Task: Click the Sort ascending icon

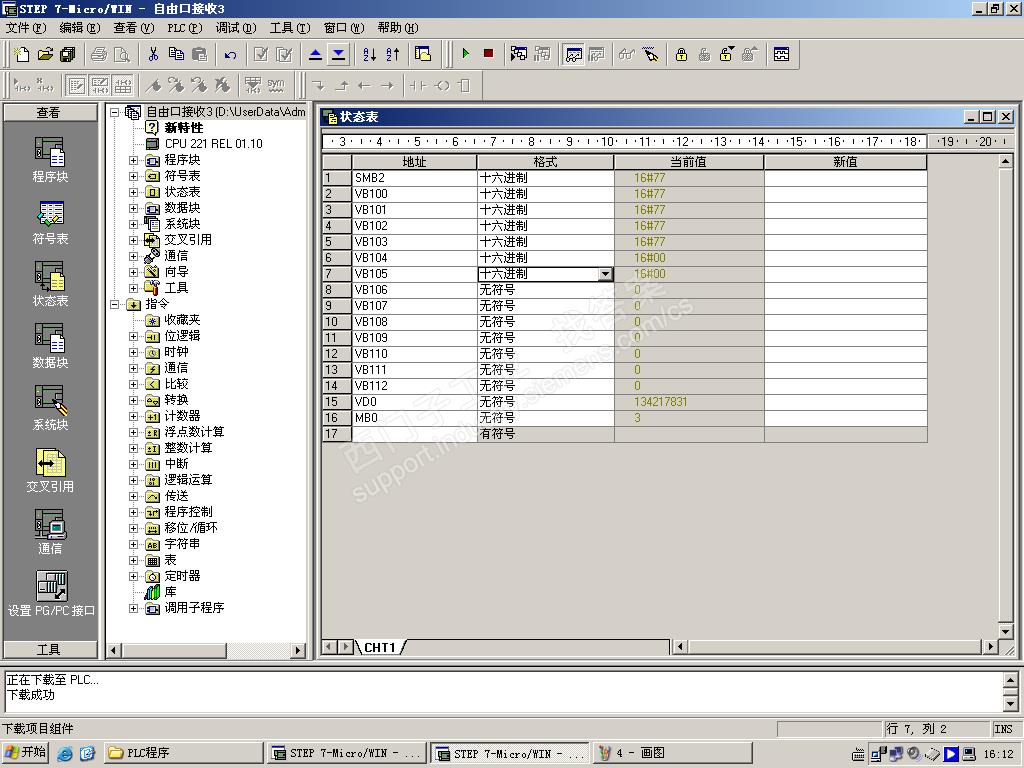Action: coord(370,55)
